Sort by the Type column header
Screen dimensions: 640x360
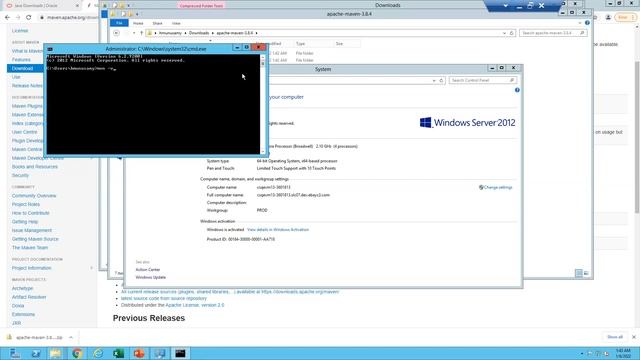click(300, 44)
